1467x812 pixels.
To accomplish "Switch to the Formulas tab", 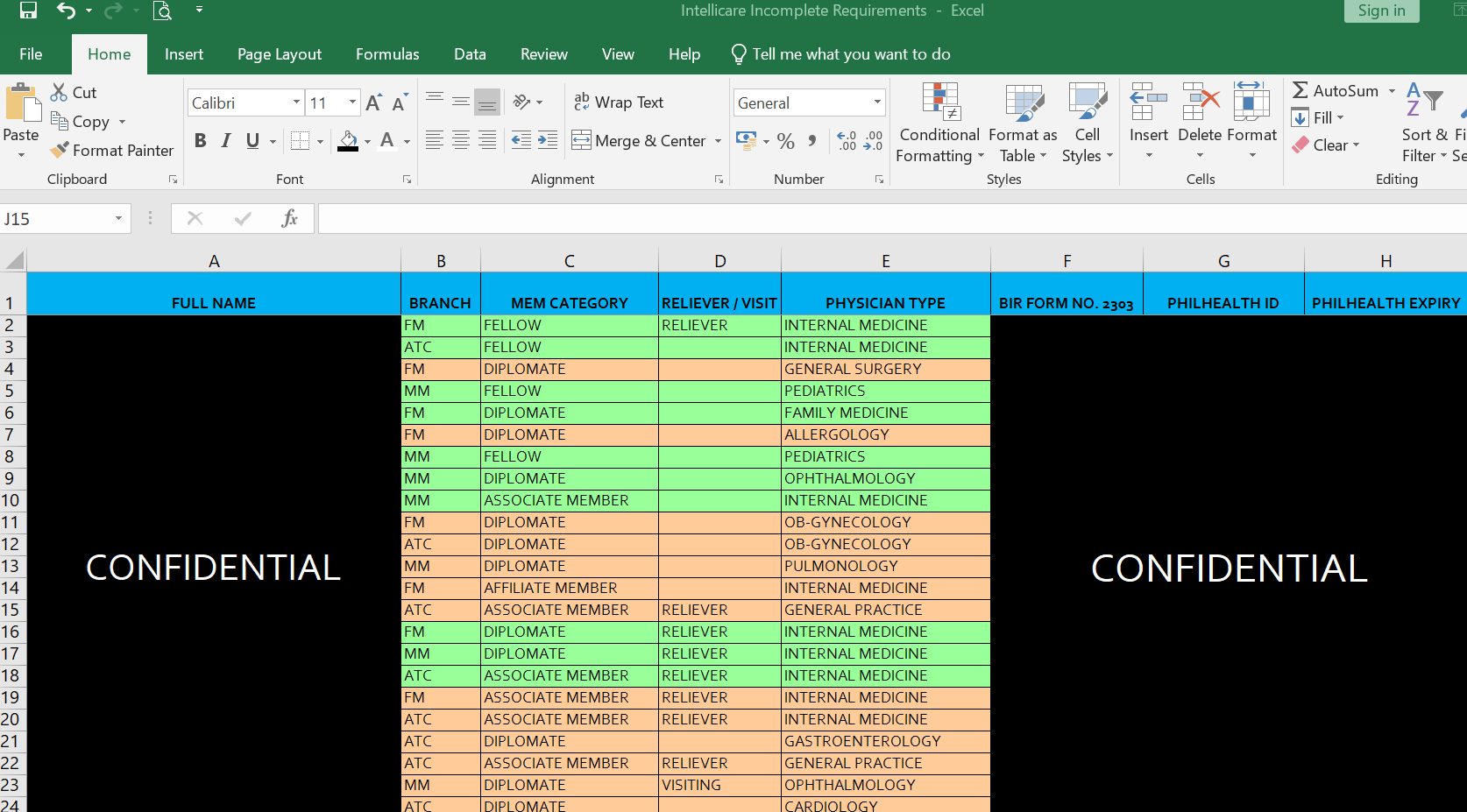I will coord(387,53).
